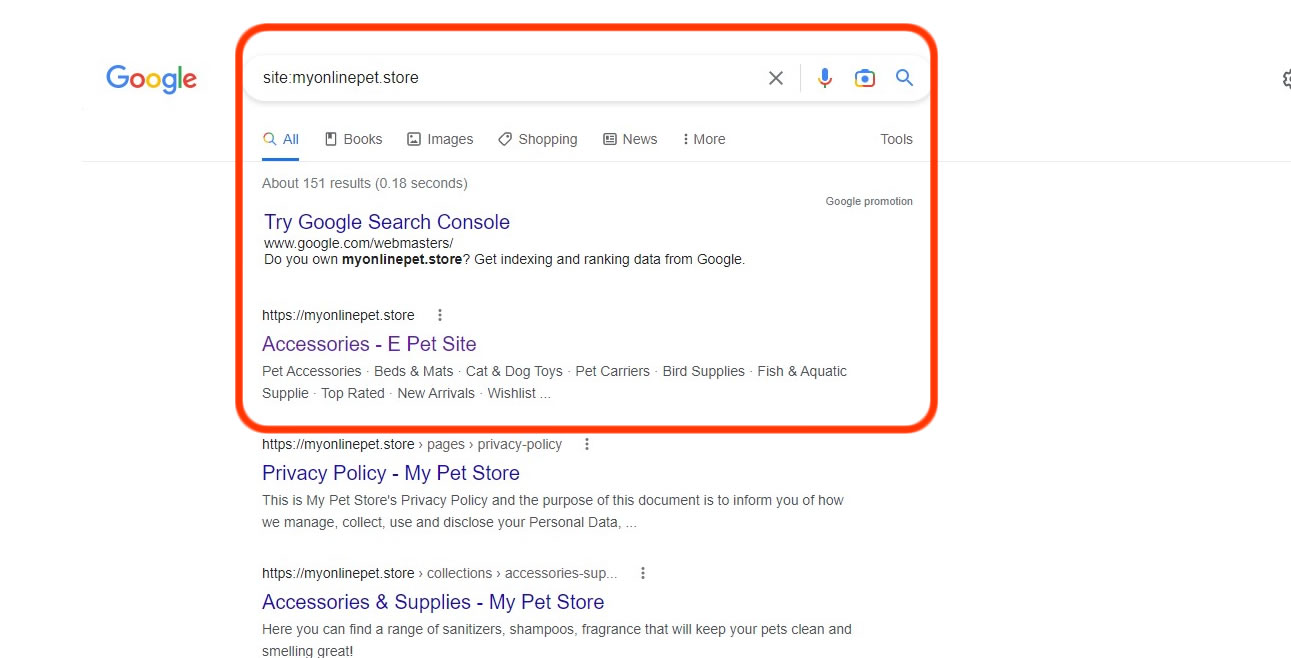
Task: Click the Google promotion label
Action: click(869, 201)
